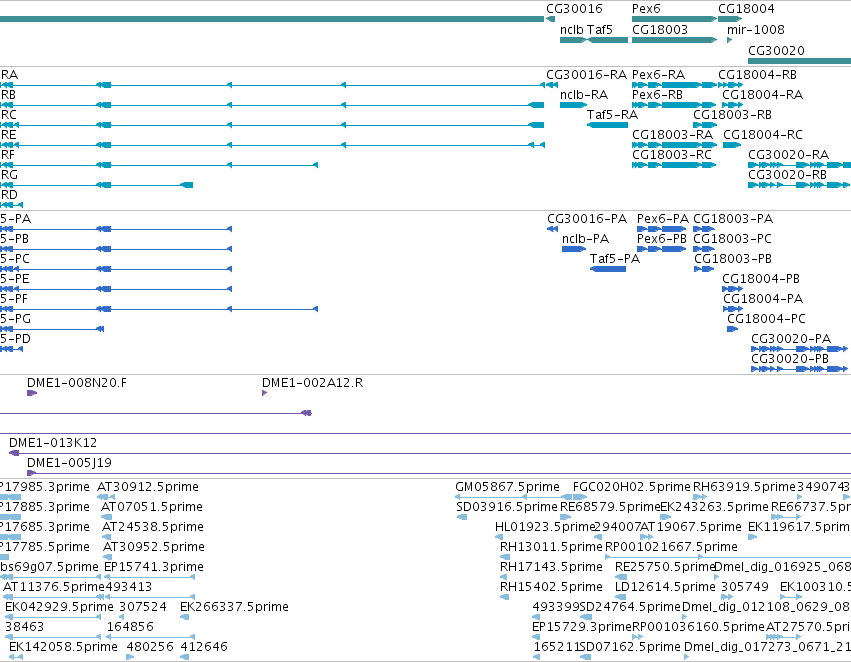Open the CG18004-PA protein label
This screenshot has width=851, height=662.
(x=763, y=299)
